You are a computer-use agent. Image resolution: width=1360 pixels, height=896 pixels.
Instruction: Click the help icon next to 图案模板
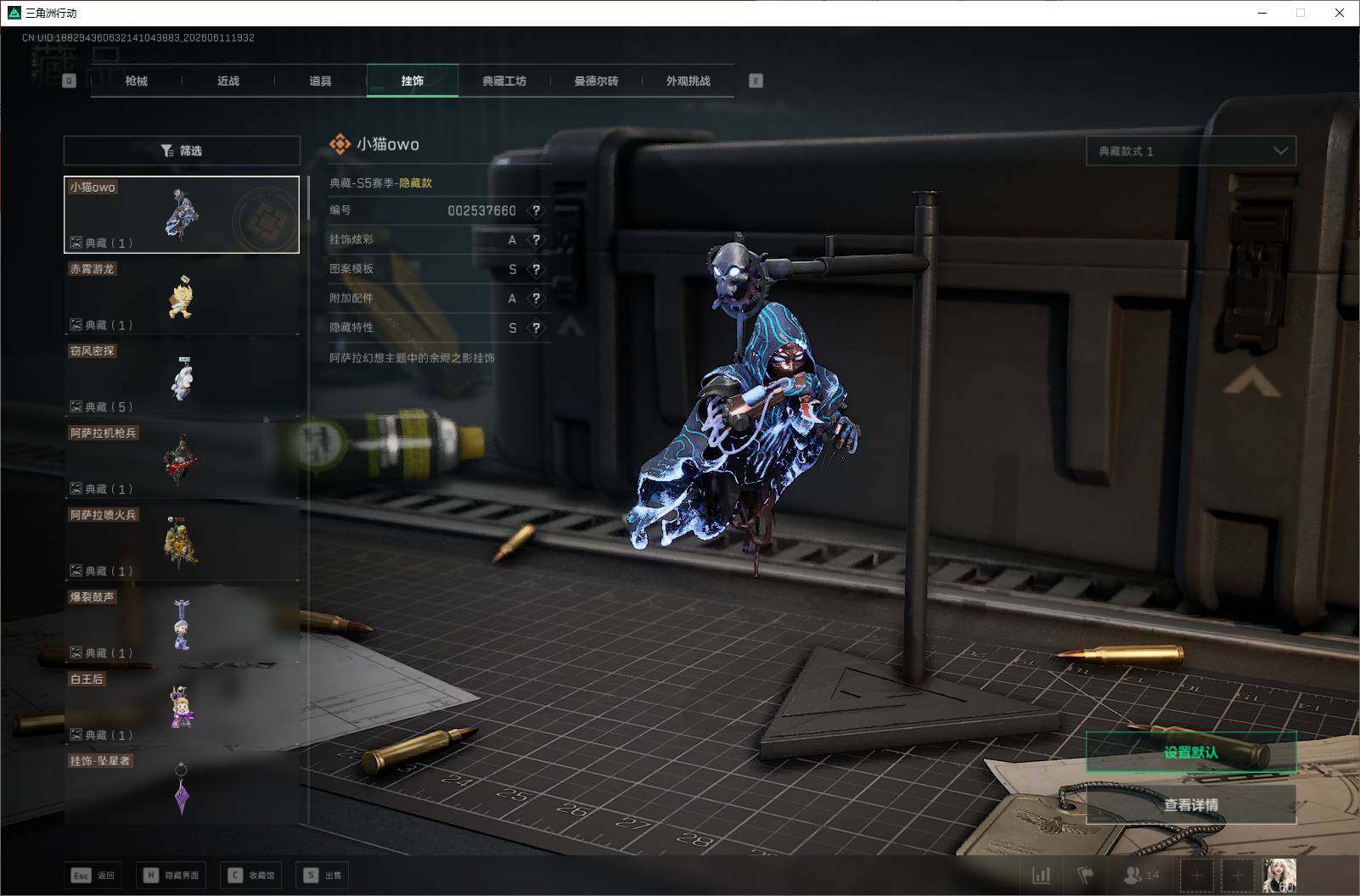point(536,269)
